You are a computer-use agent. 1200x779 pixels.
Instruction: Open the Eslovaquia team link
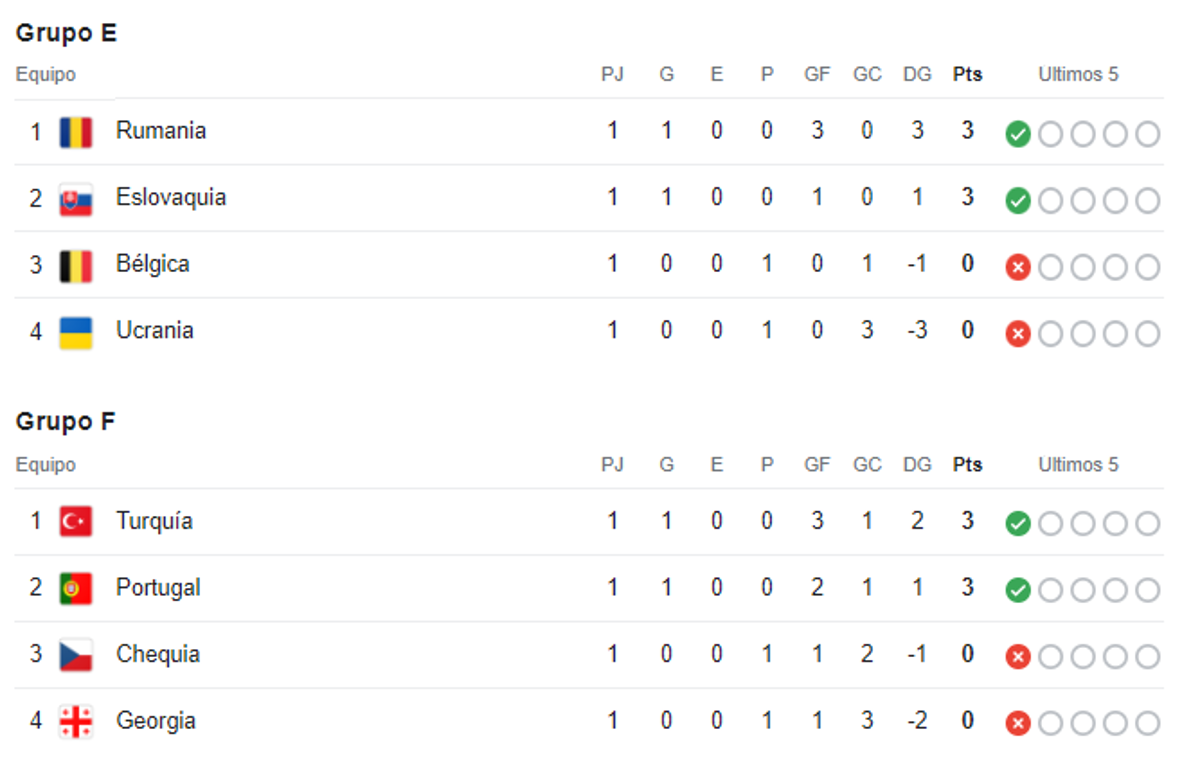pyautogui.click(x=171, y=198)
